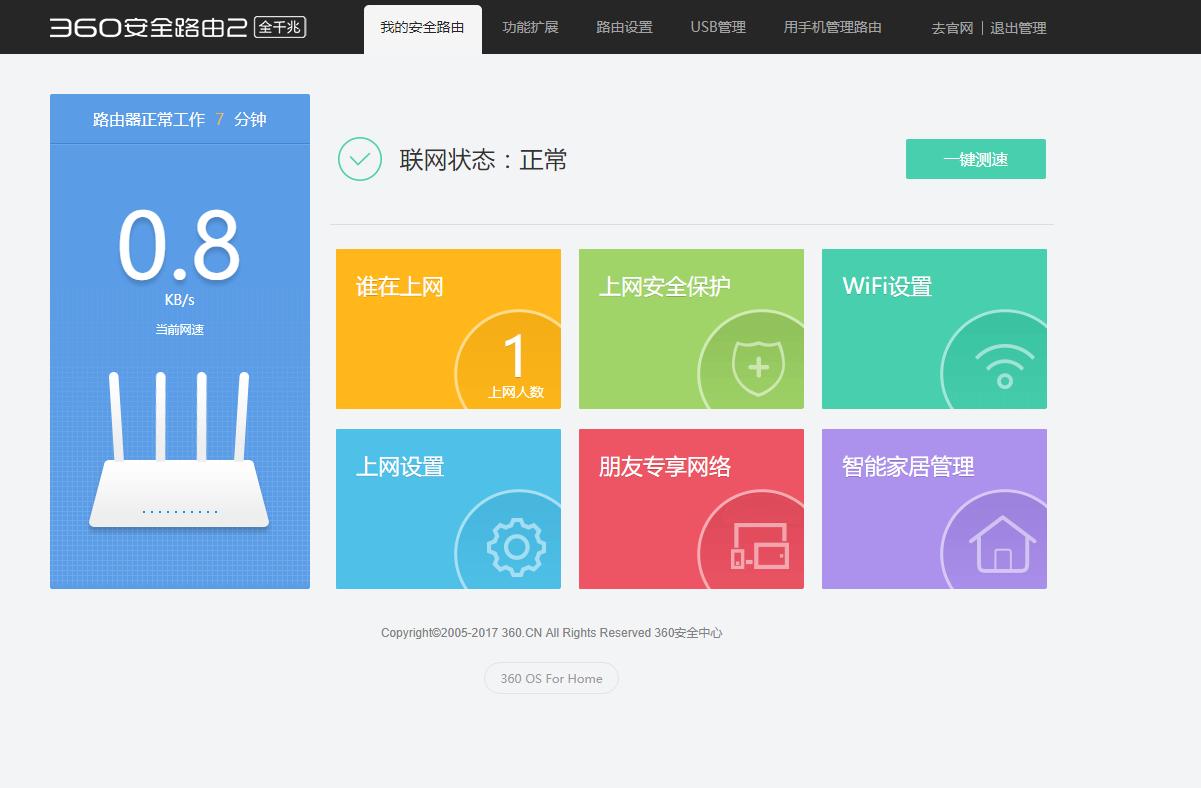This screenshot has height=788, width=1201.
Task: Click the green checkmark beside 联网状态
Action: pyautogui.click(x=359, y=159)
